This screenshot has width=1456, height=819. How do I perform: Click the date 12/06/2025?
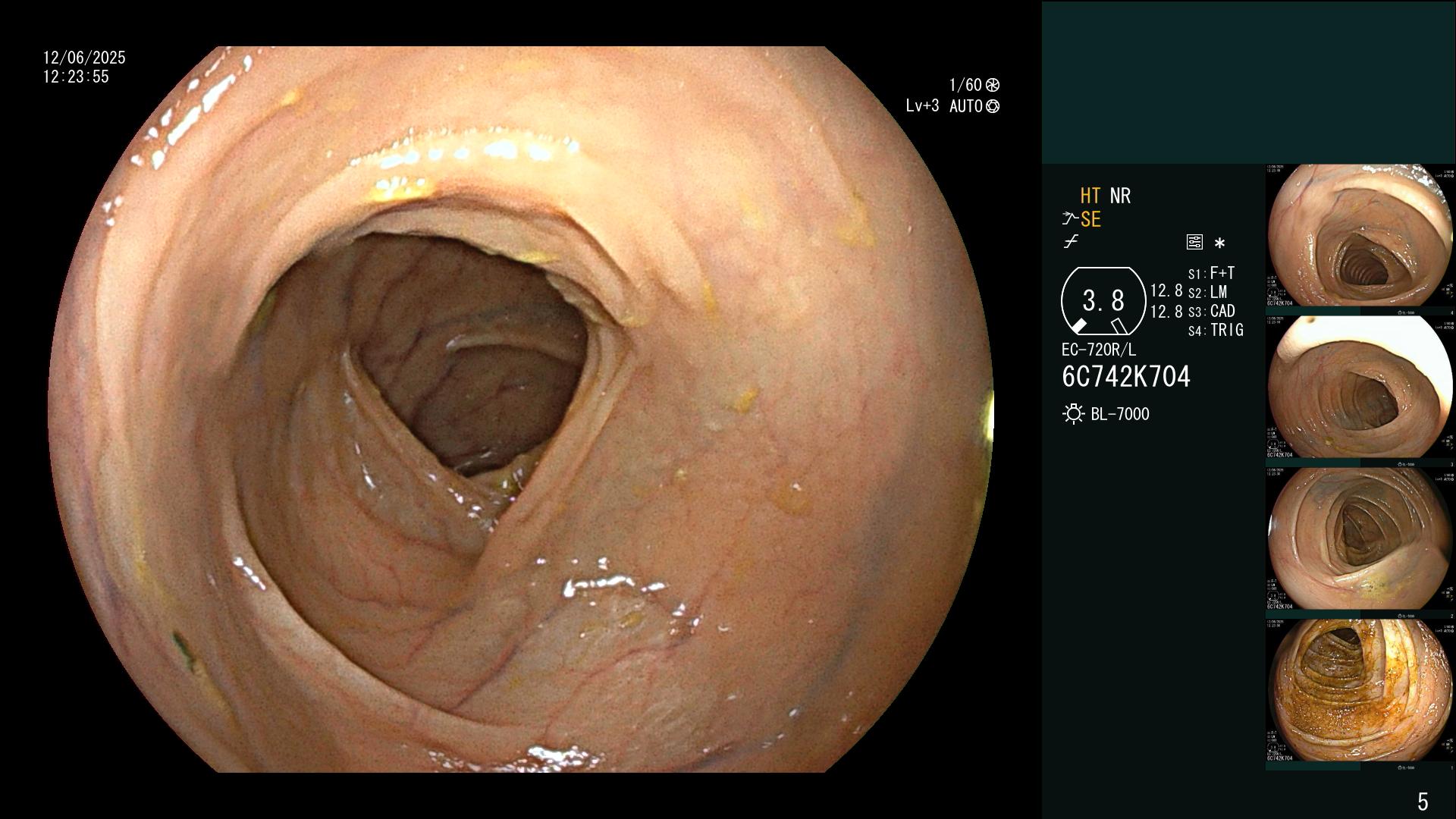[84, 58]
